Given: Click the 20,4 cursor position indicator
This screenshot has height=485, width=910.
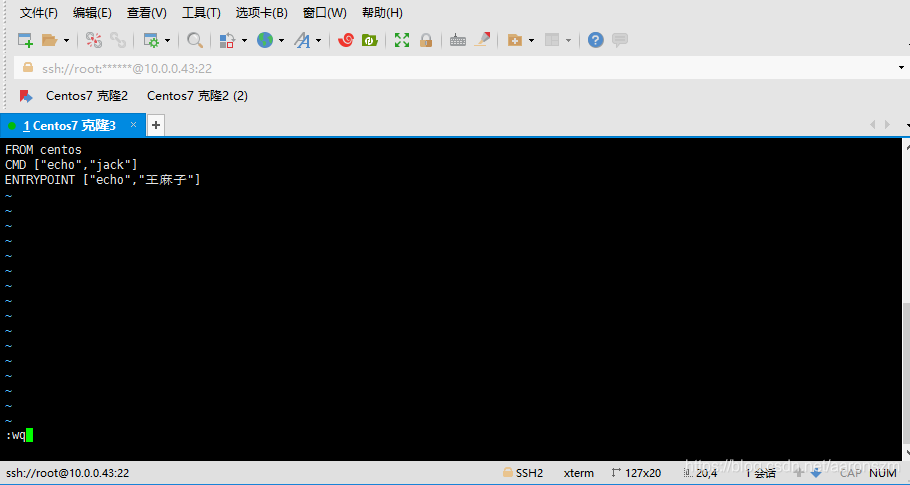Looking at the screenshot, I should pyautogui.click(x=701, y=473).
